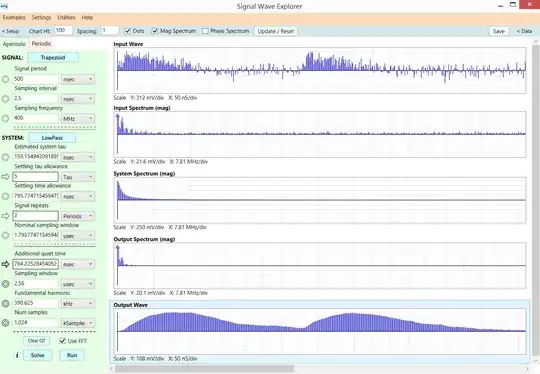Select the Estimated system tau radio button
The image size is (540, 374).
click(5, 157)
